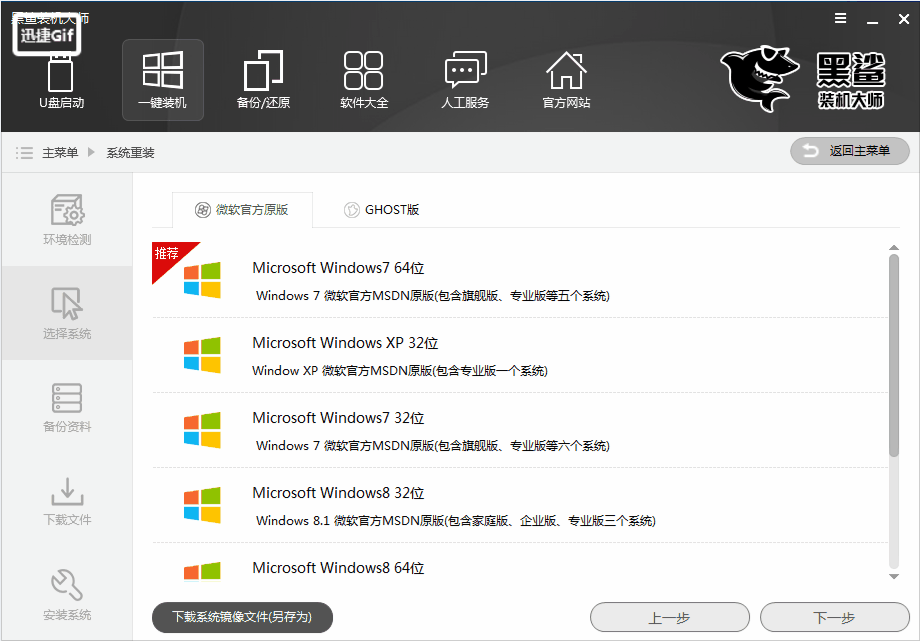Click 安装系统 sidebar step

67,594
